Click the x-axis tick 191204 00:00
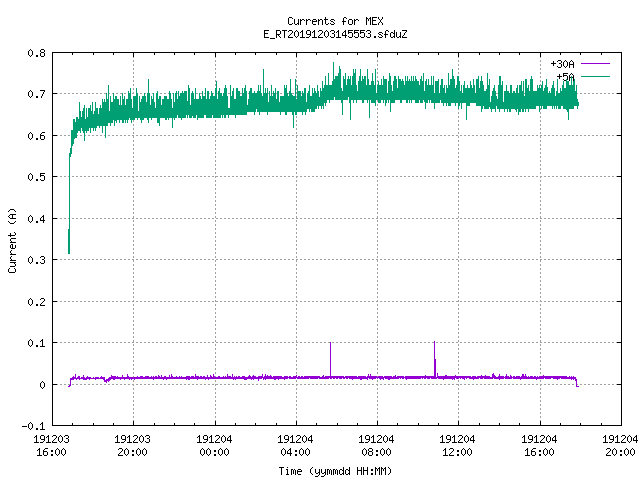Viewport: 640px width, 480px height. tap(214, 445)
